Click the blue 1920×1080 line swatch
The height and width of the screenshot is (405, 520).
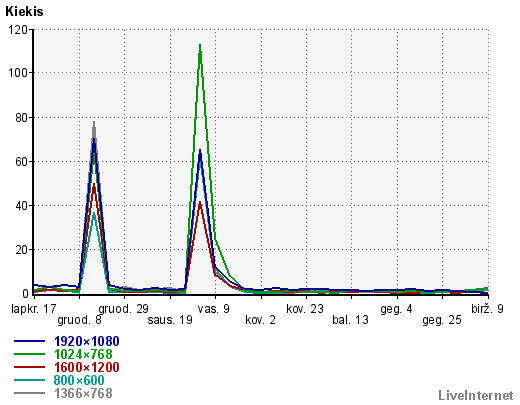29,341
